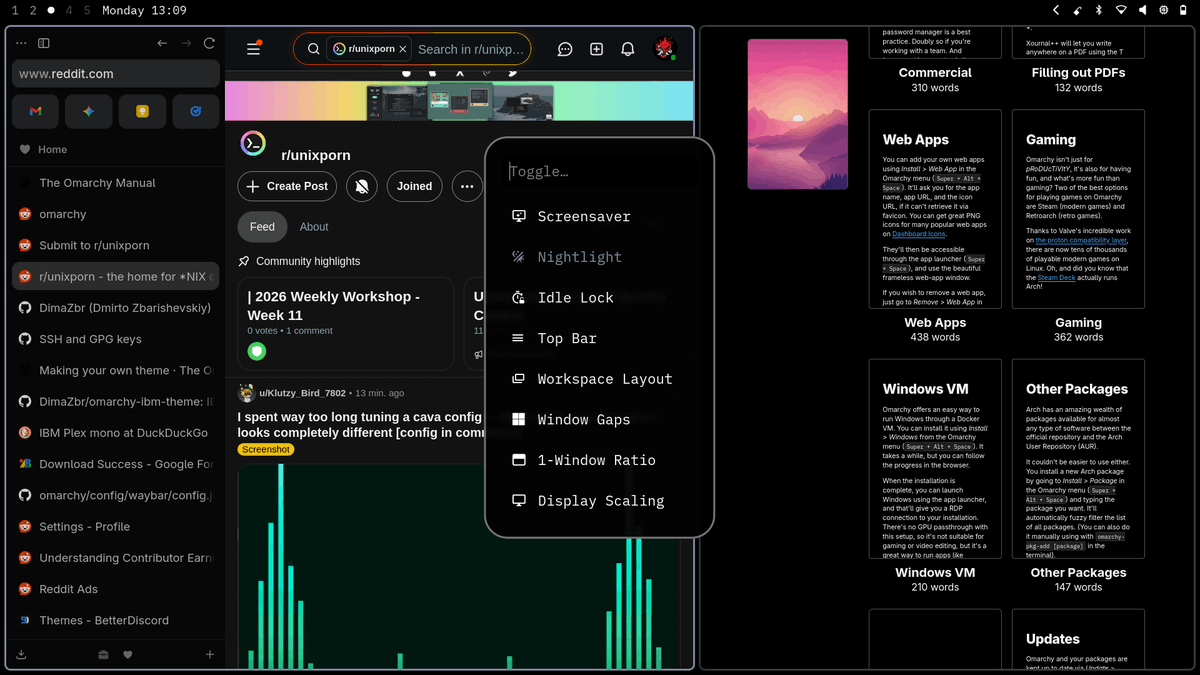1200x675 pixels.
Task: Open downloads icon in the sidebar footer
Action: (22, 655)
